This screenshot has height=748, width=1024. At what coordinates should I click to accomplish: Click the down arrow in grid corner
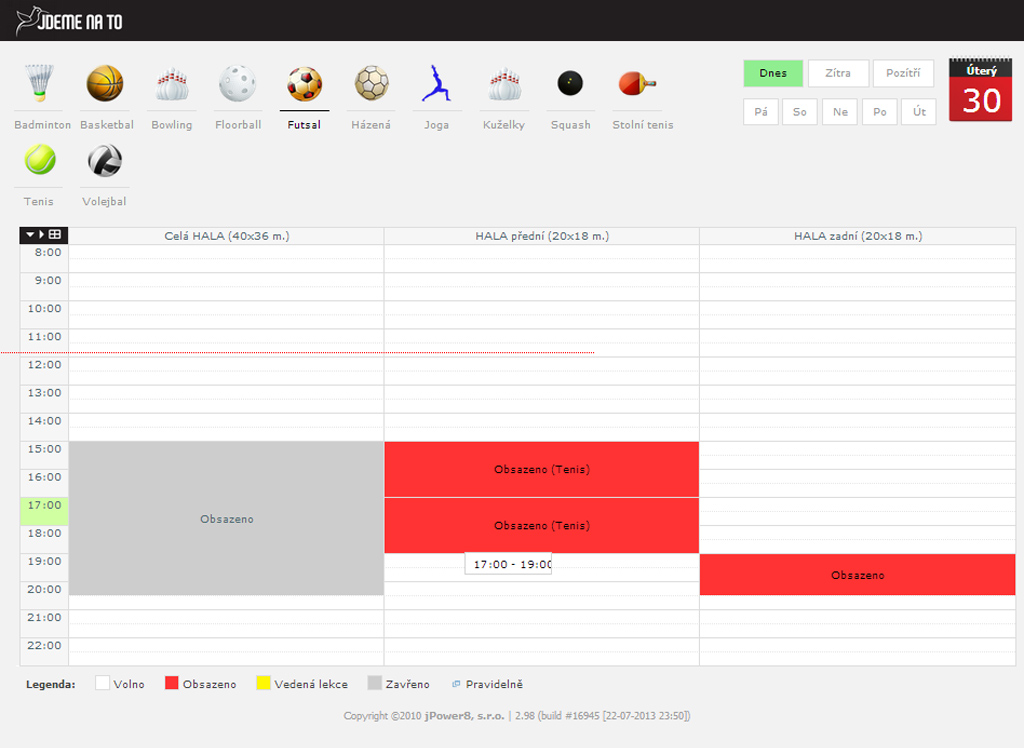coord(30,235)
